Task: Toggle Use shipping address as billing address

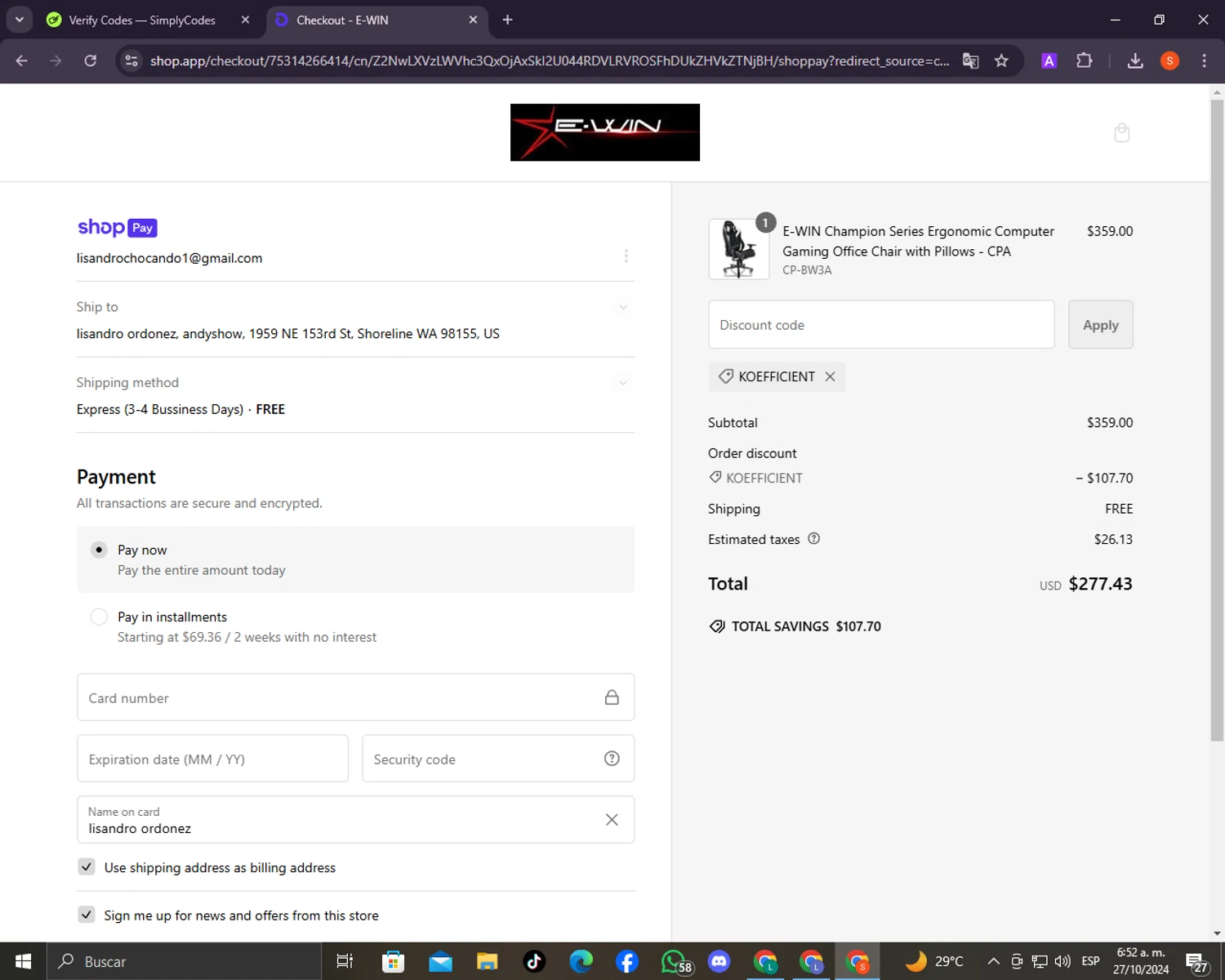Action: 87,866
